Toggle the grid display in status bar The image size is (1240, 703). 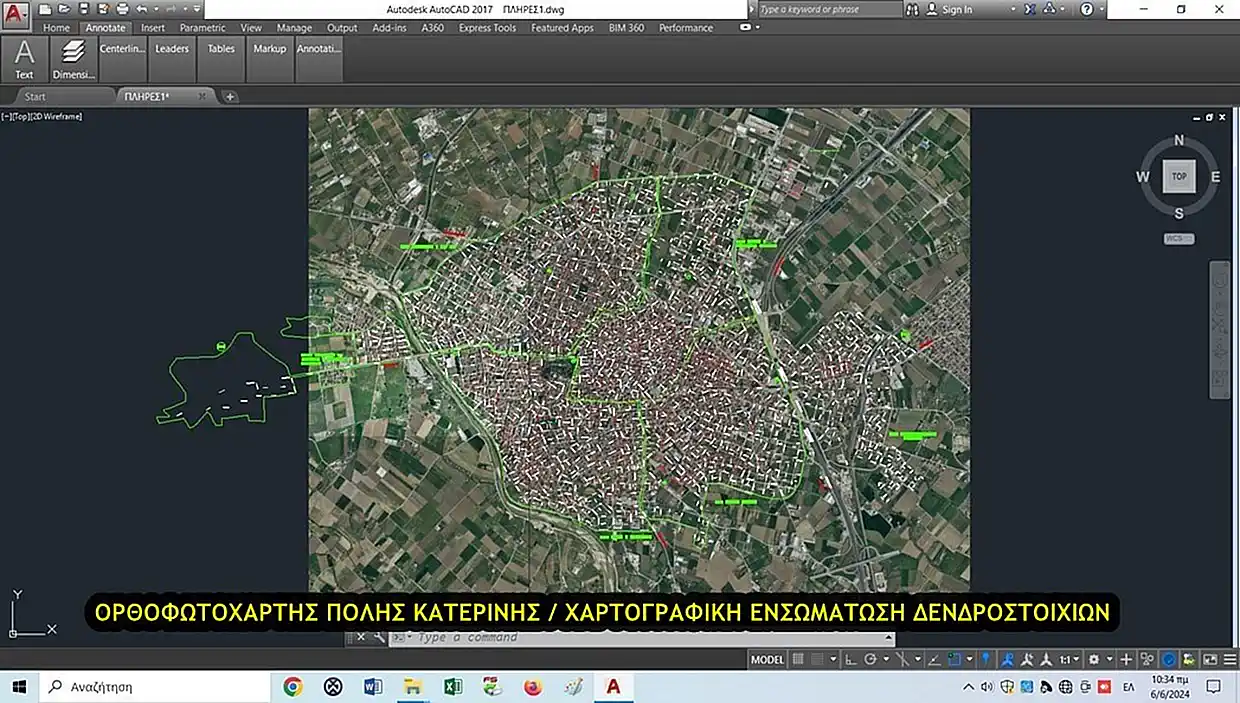tap(798, 659)
